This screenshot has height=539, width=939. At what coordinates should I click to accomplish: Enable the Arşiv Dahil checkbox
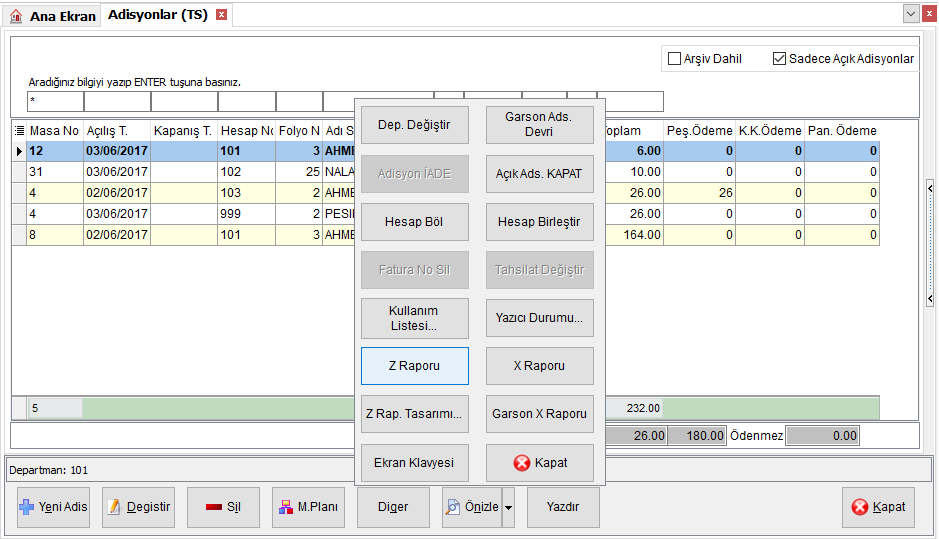point(674,59)
